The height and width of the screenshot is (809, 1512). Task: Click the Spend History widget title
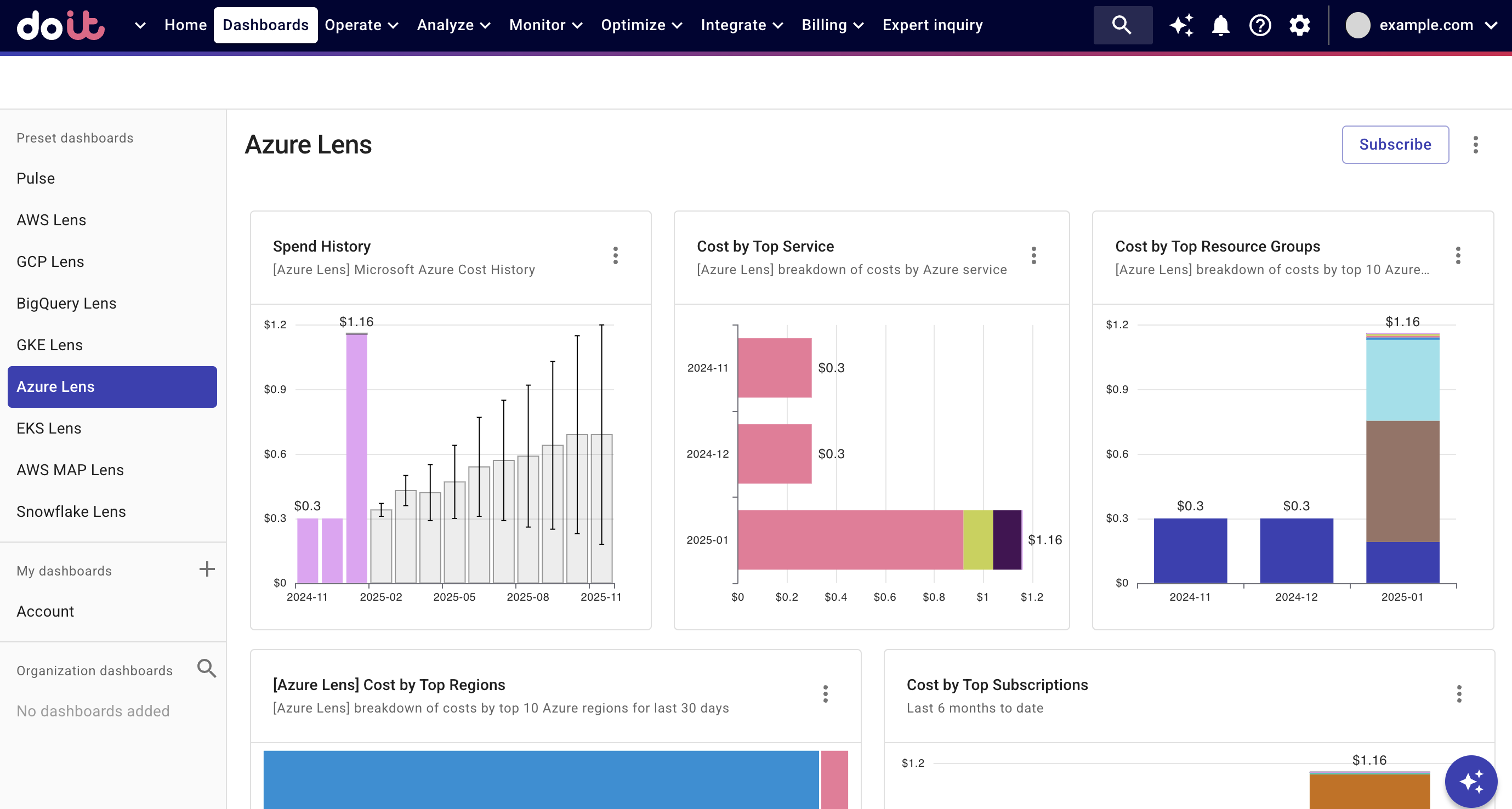click(322, 247)
